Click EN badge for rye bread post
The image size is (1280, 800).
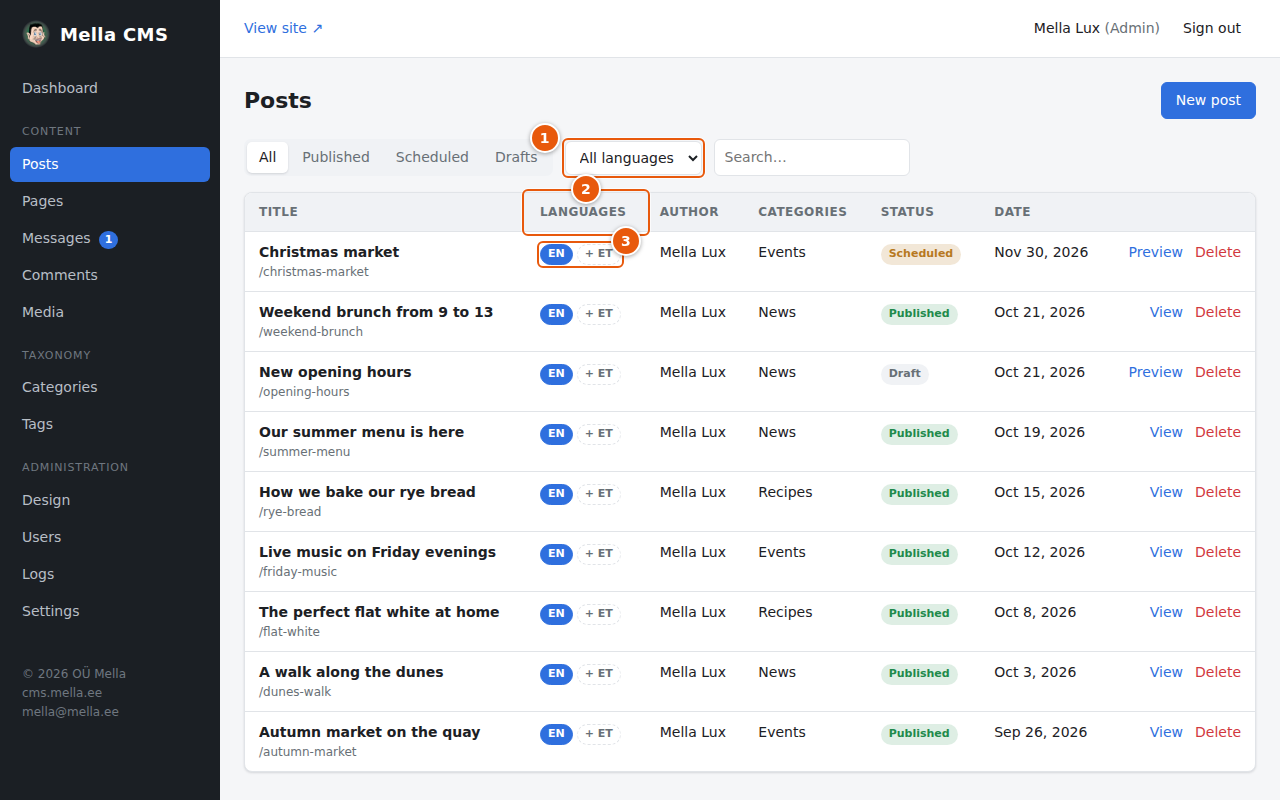tap(556, 494)
